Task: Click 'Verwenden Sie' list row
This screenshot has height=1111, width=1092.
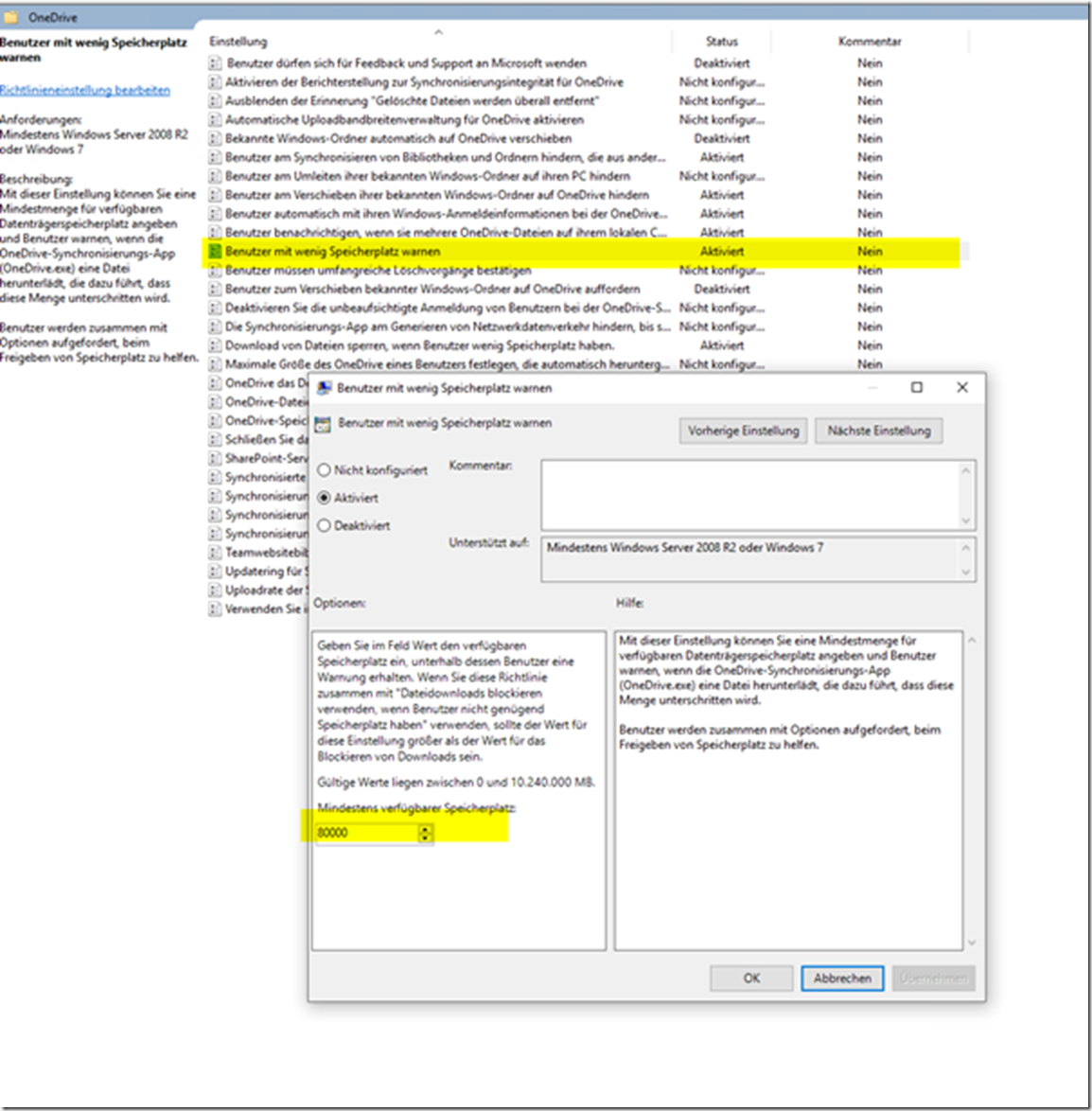Action: (x=258, y=609)
